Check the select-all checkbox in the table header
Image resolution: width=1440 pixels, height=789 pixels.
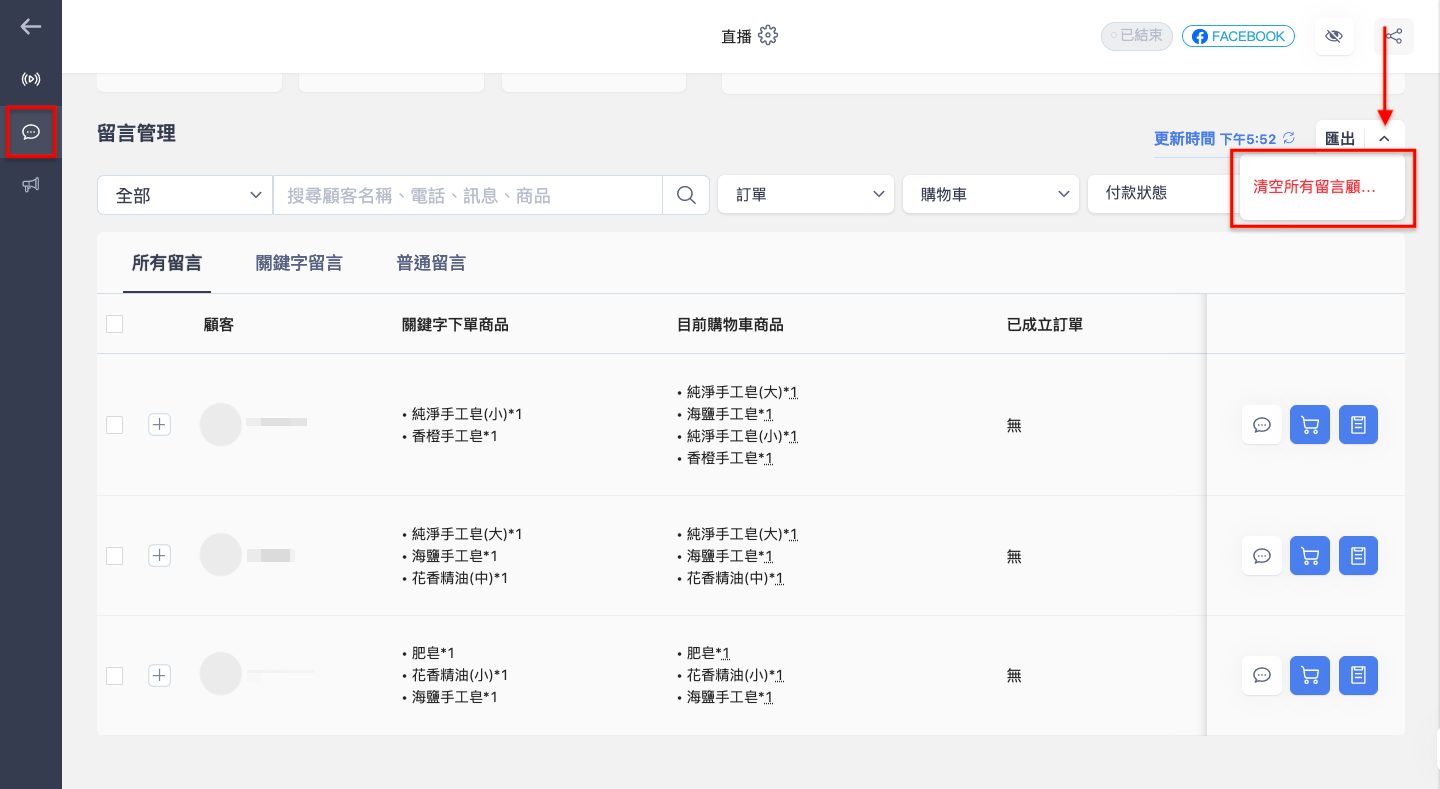(x=114, y=323)
